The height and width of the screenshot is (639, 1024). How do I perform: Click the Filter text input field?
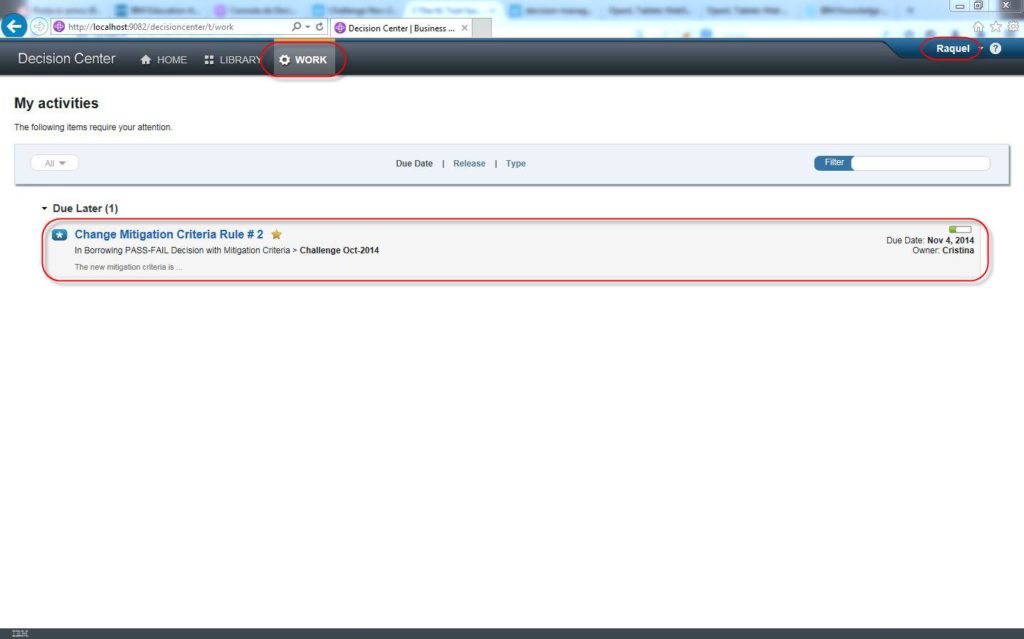pos(919,163)
